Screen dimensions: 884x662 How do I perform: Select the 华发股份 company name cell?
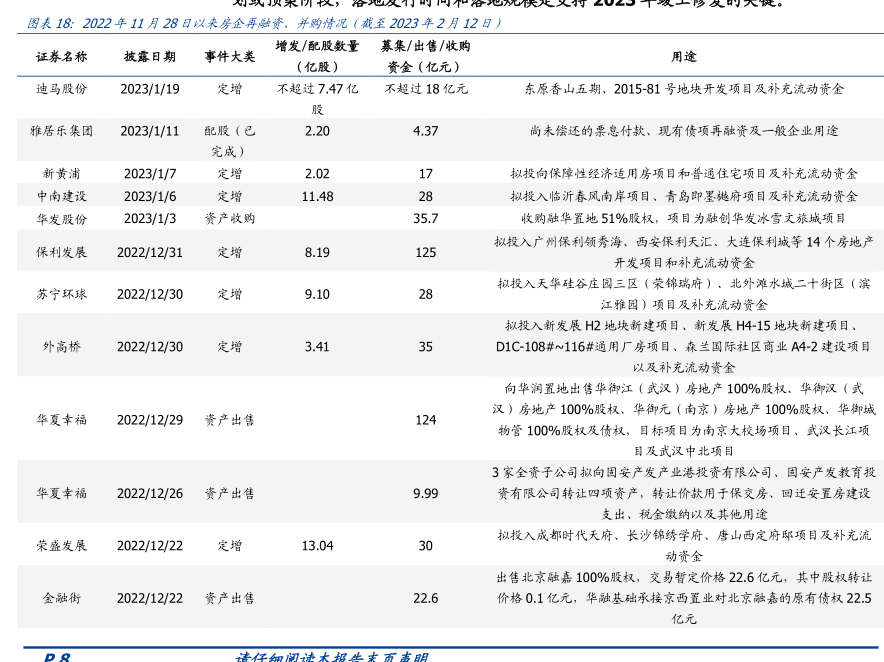[61, 218]
